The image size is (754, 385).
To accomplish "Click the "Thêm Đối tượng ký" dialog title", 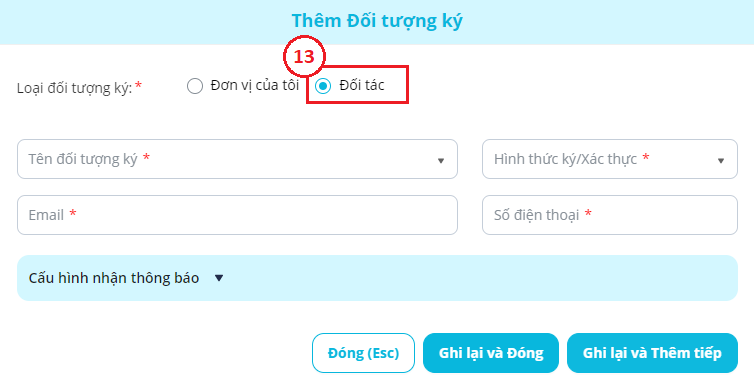I will (377, 21).
